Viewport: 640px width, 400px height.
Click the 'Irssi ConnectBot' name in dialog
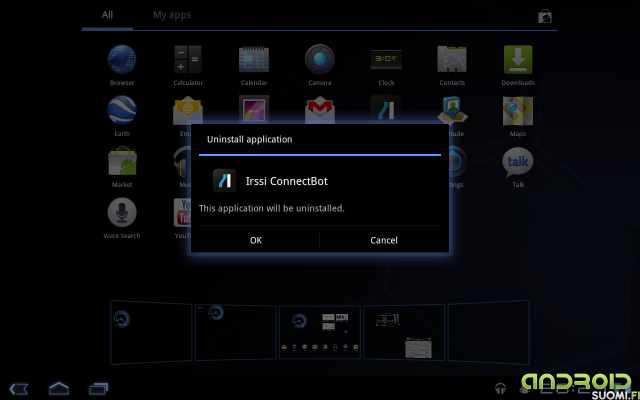tap(287, 181)
